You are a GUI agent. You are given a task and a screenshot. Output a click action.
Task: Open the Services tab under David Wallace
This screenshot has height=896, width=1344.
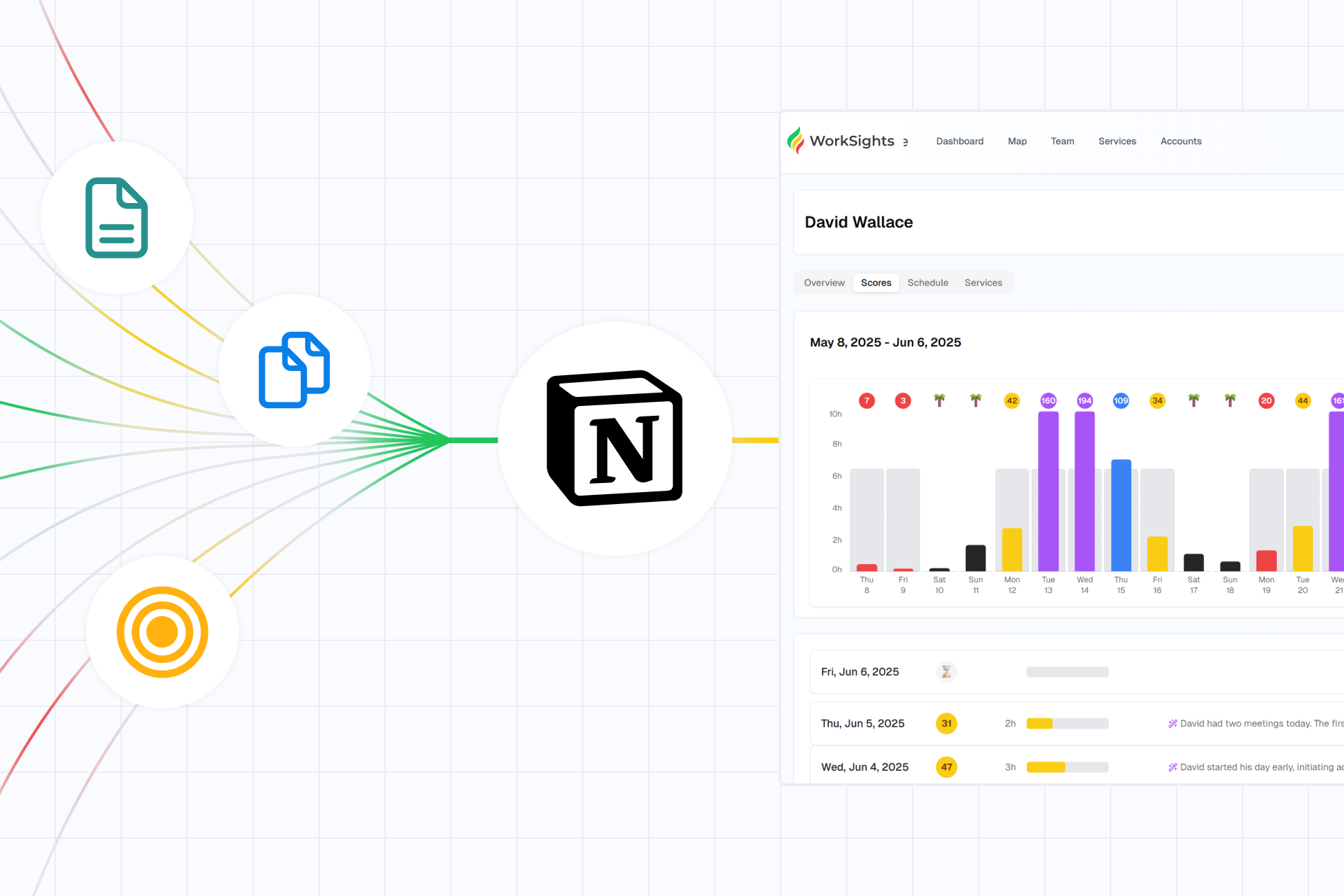coord(983,283)
